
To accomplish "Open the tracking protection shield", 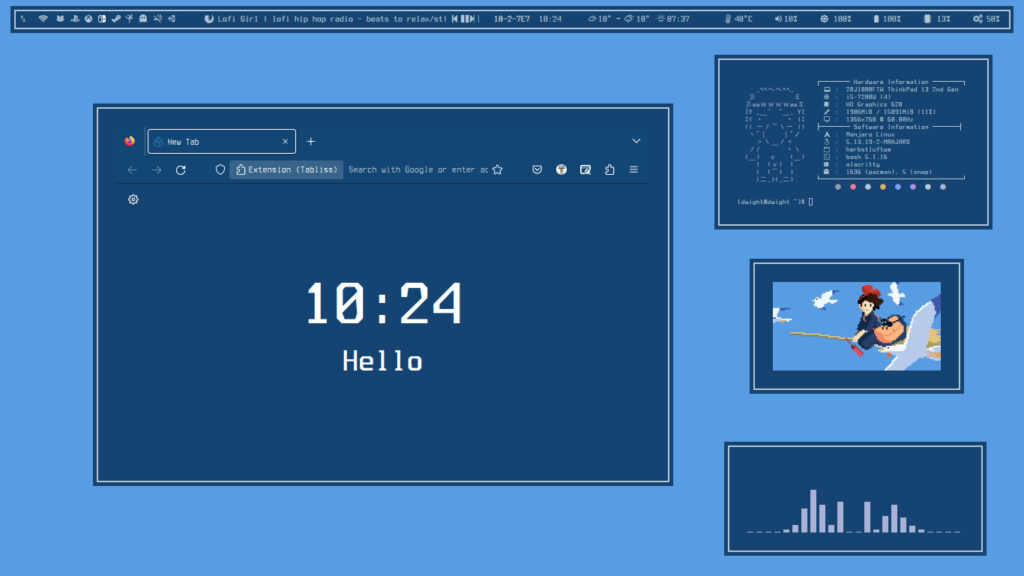I will click(220, 170).
